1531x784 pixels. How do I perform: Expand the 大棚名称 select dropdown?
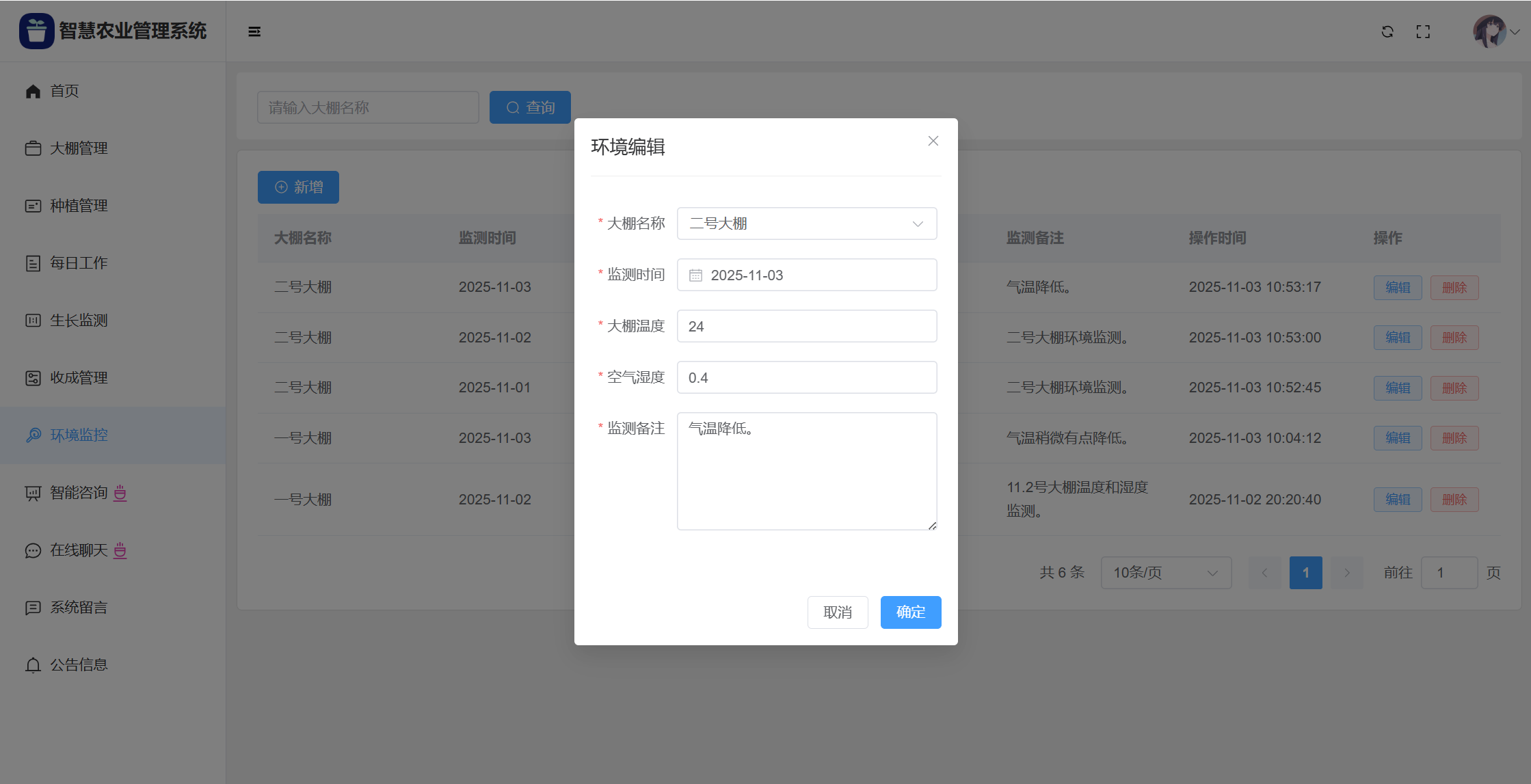tap(807, 224)
